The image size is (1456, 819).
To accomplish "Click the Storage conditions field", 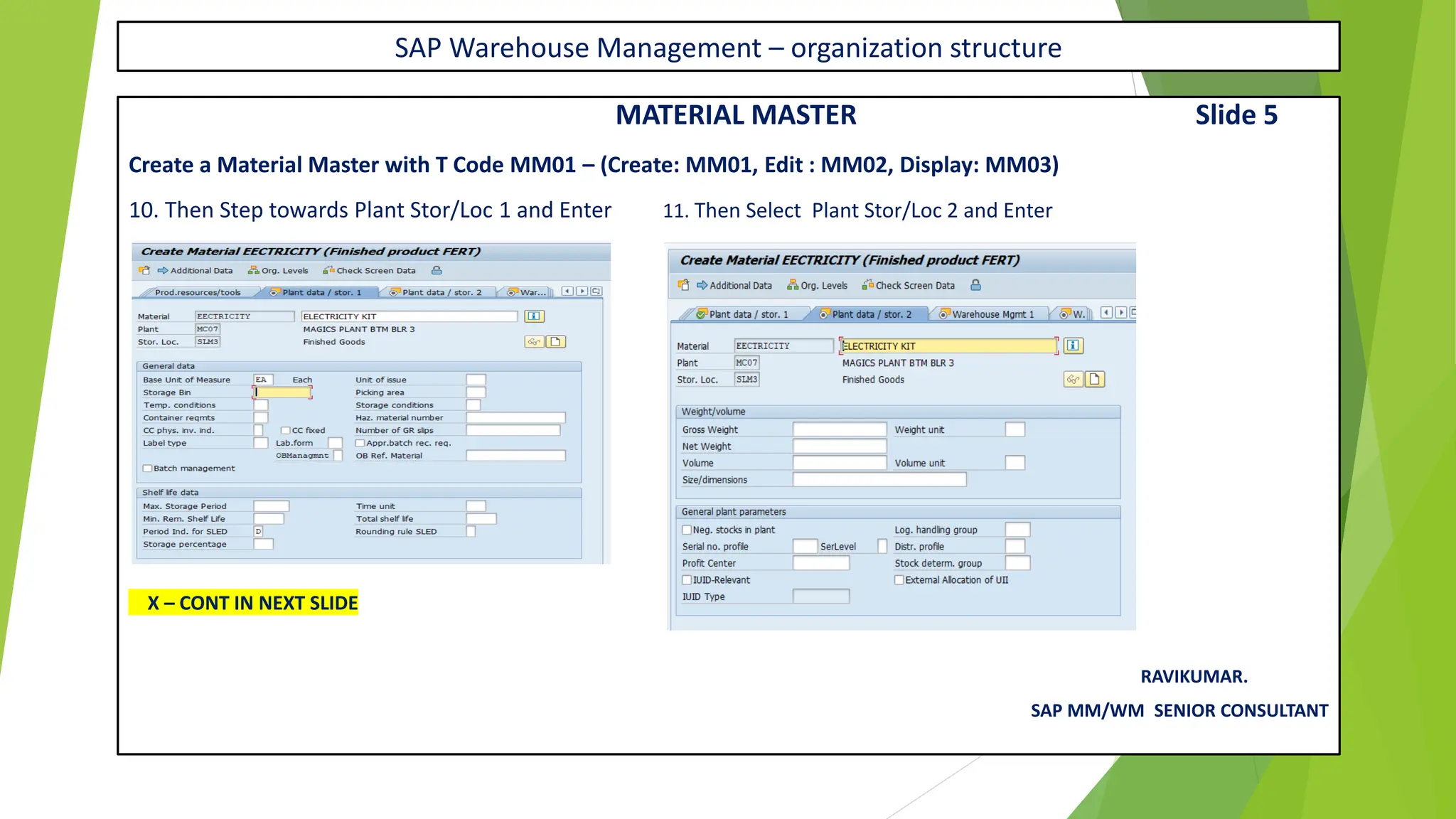I will [473, 405].
